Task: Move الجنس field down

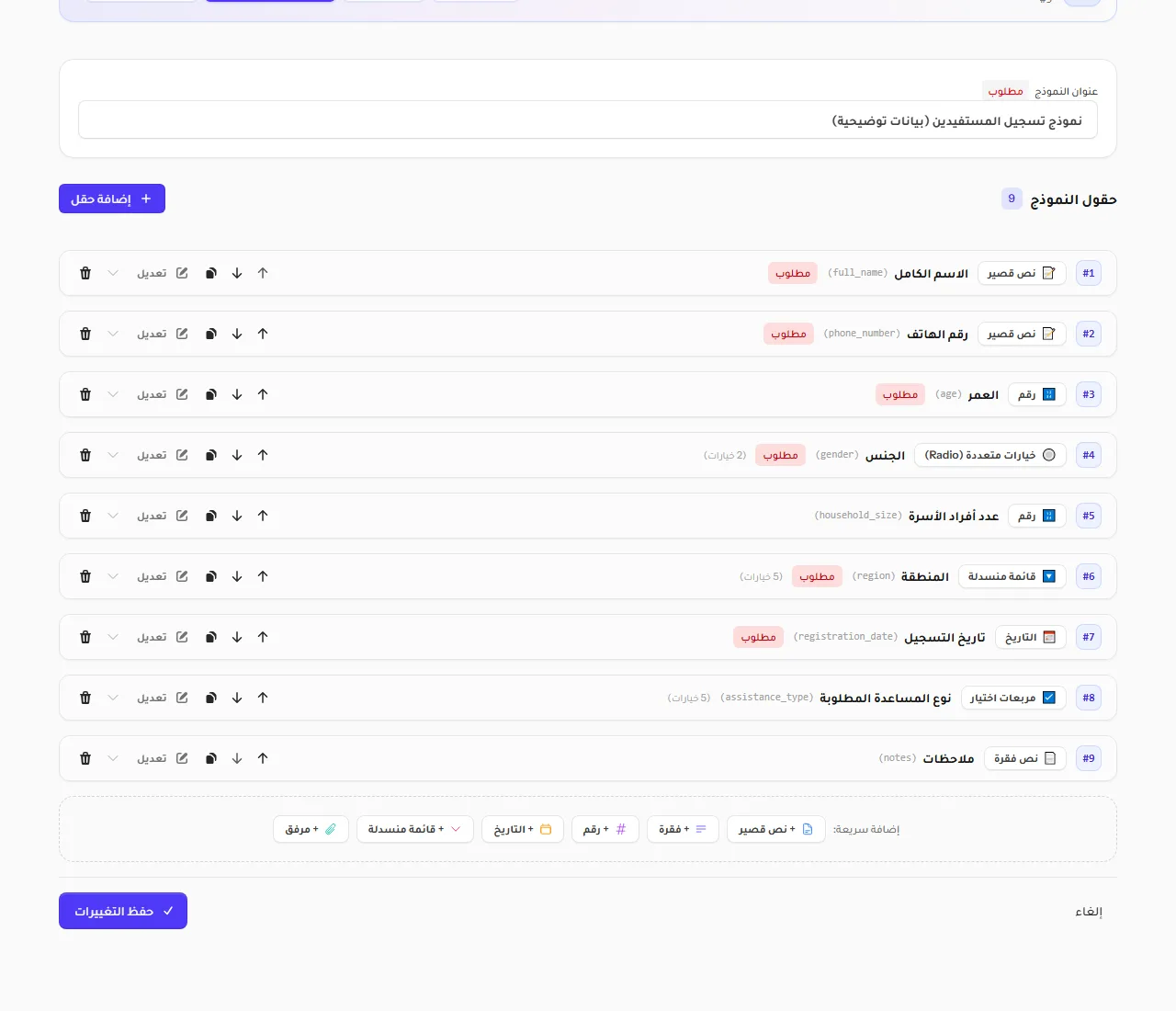Action: [x=237, y=455]
